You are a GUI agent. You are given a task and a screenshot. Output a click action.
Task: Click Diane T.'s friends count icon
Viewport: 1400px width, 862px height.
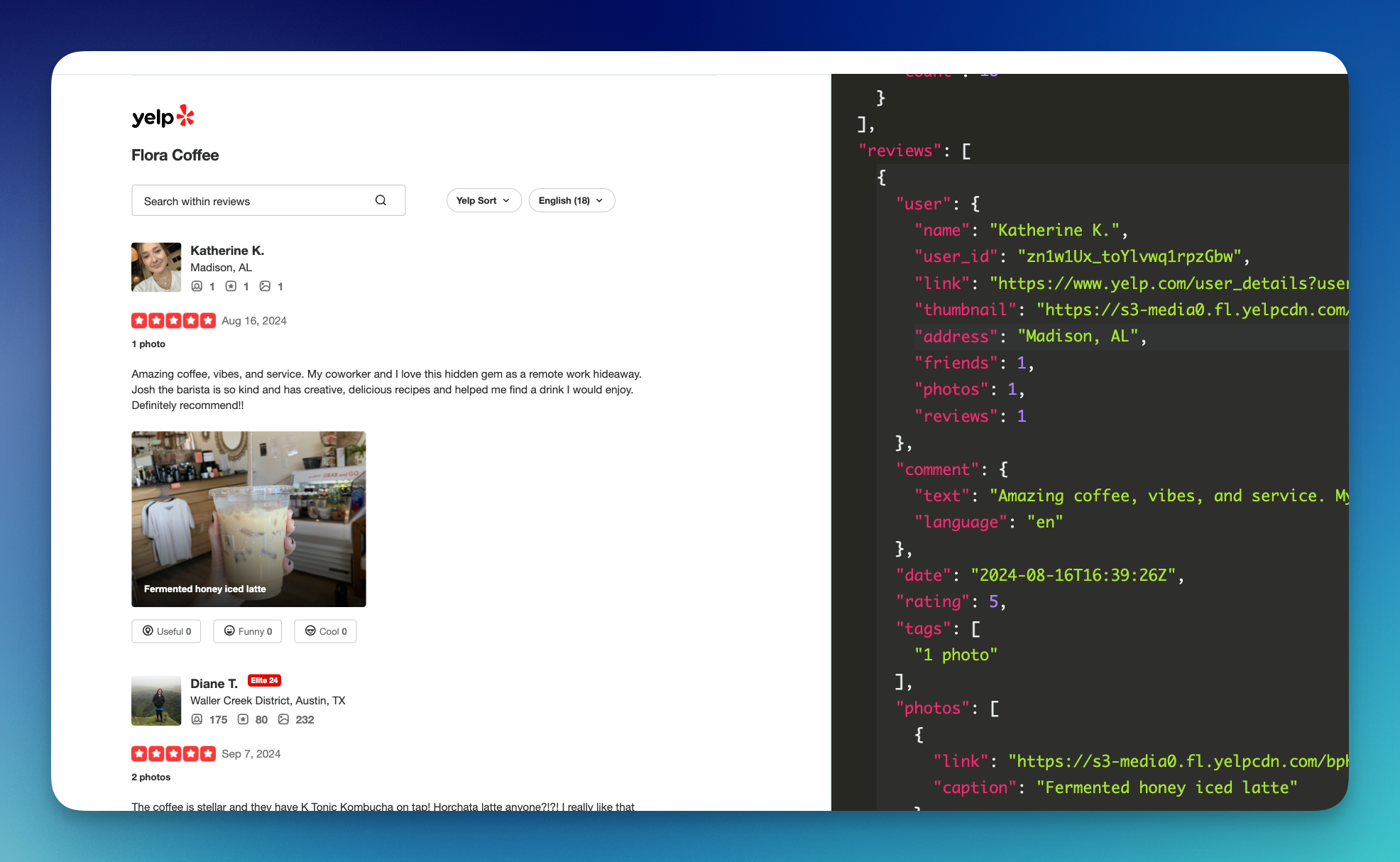click(197, 719)
